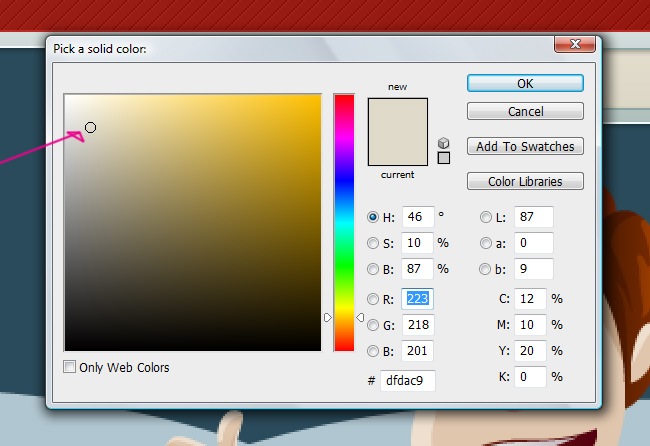Click the web-safe color cube warning icon
Screen dimensions: 650x446
tap(444, 142)
